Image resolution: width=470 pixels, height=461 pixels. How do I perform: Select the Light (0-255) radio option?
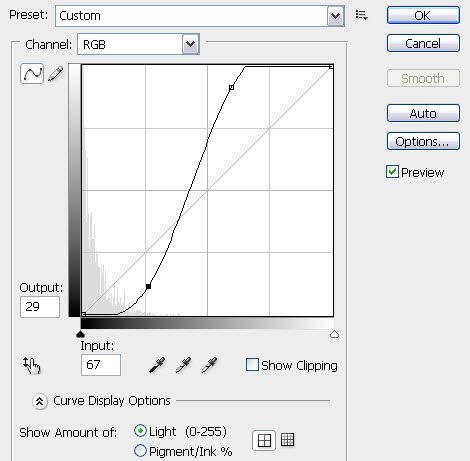[x=140, y=431]
